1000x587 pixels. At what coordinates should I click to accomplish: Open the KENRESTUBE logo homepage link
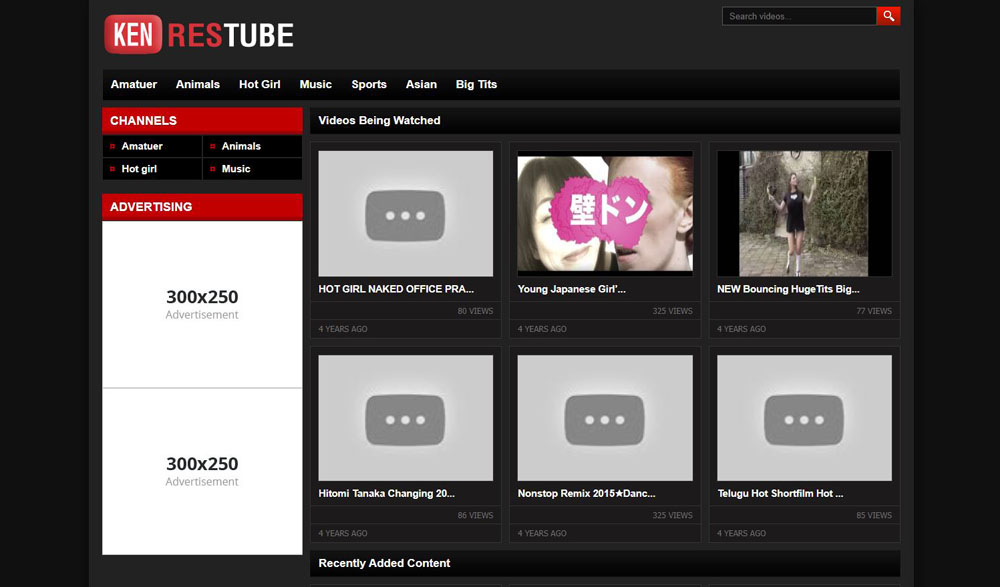click(x=198, y=34)
